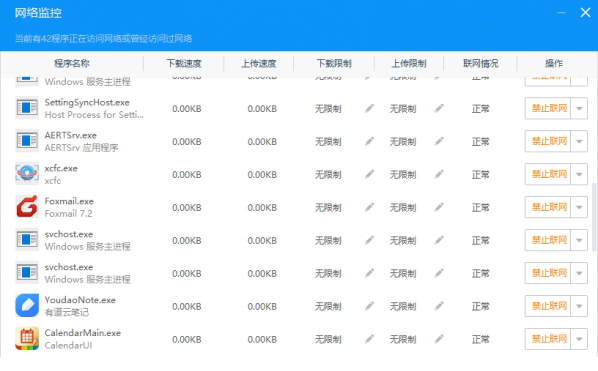Edit download limit pencil for YoudaoNote.exe

click(369, 306)
